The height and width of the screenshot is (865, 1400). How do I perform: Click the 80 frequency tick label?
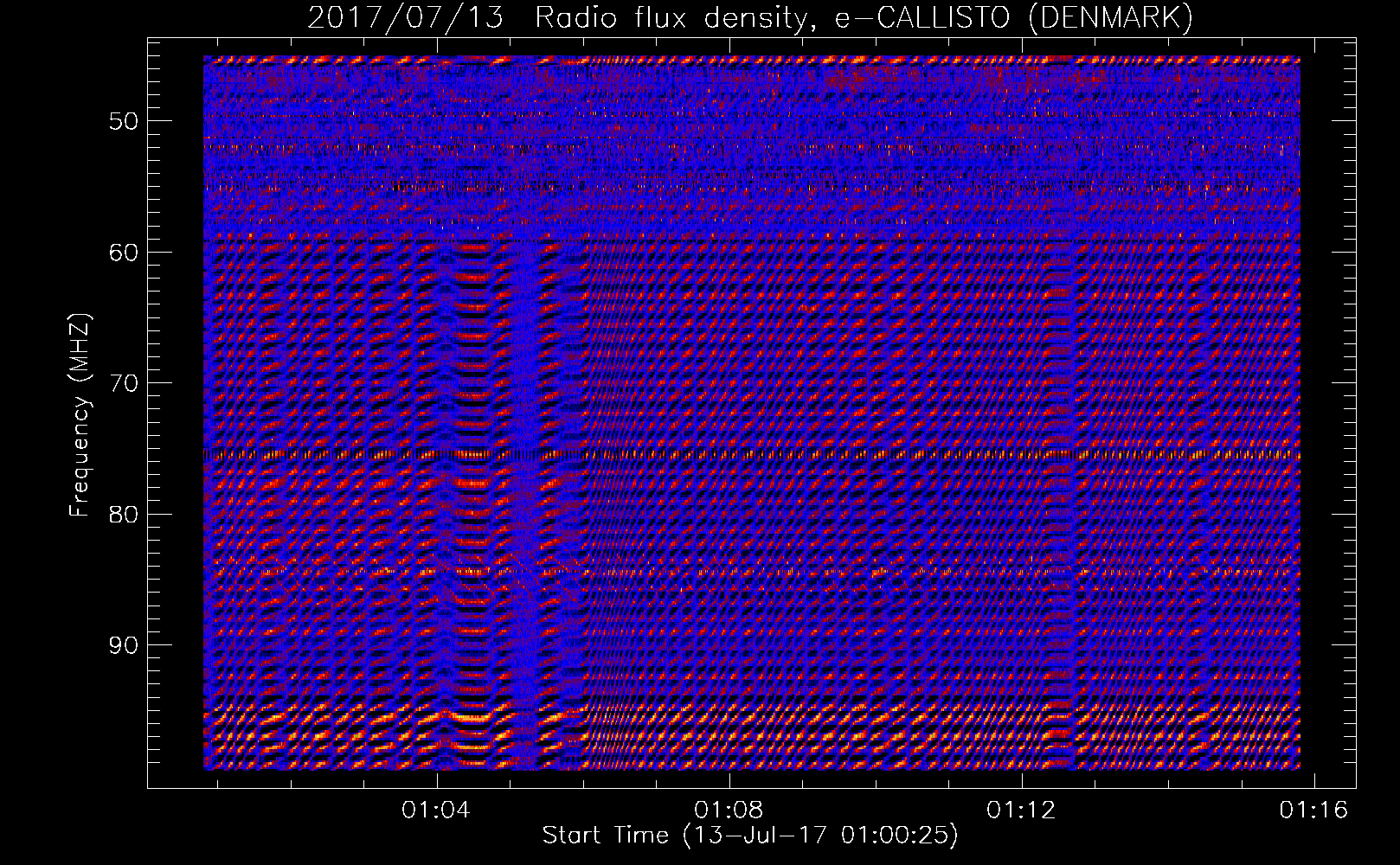pos(123,514)
